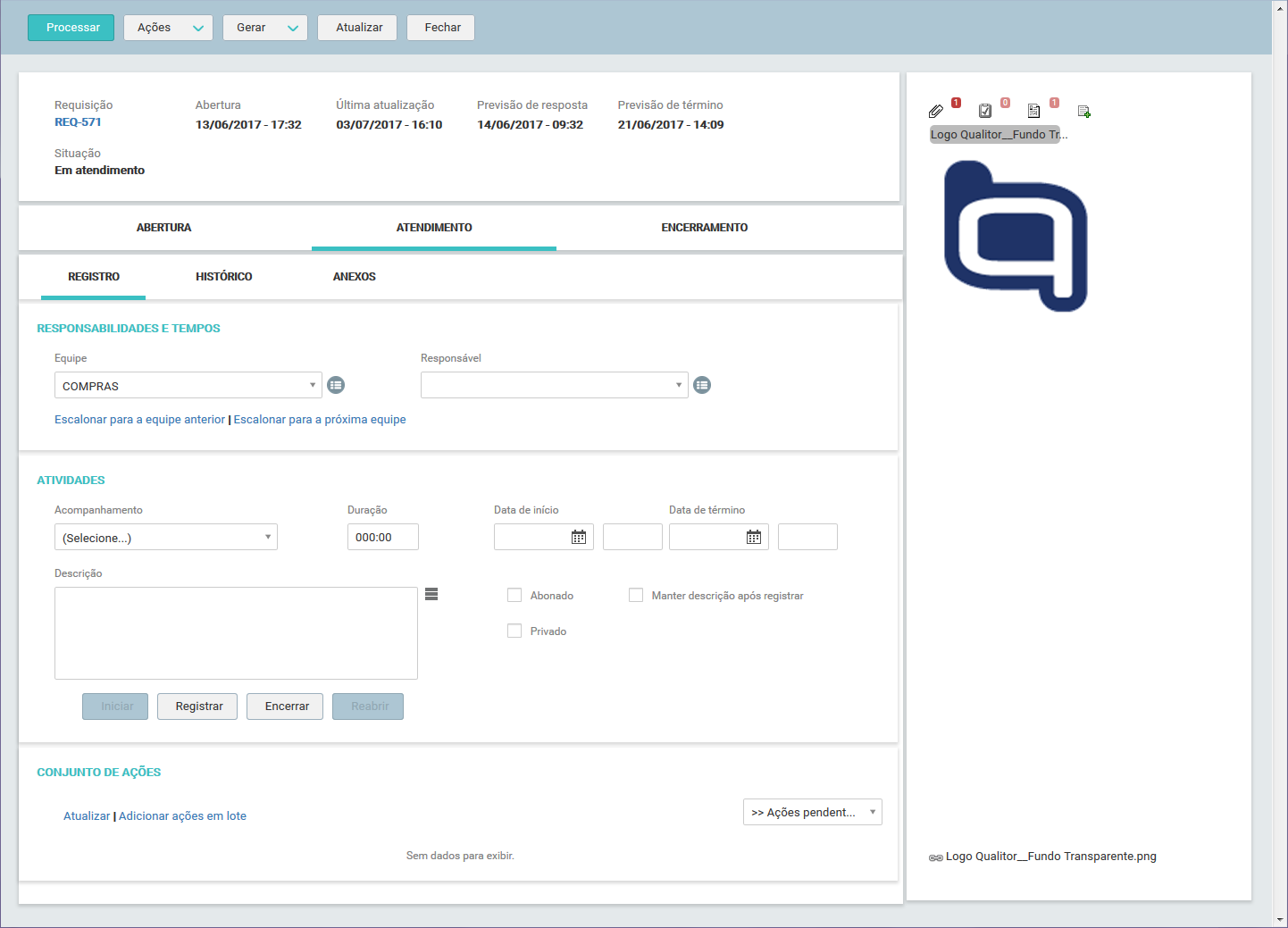Open the document form icon
1288x928 pixels.
1033,111
